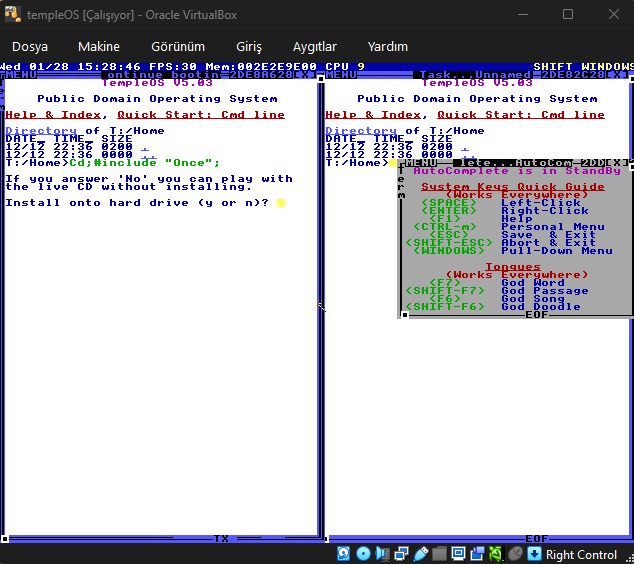This screenshot has height=564, width=634.
Task: Click the "Install onto hard drive (y or n)?" prompt
Action: (x=137, y=203)
